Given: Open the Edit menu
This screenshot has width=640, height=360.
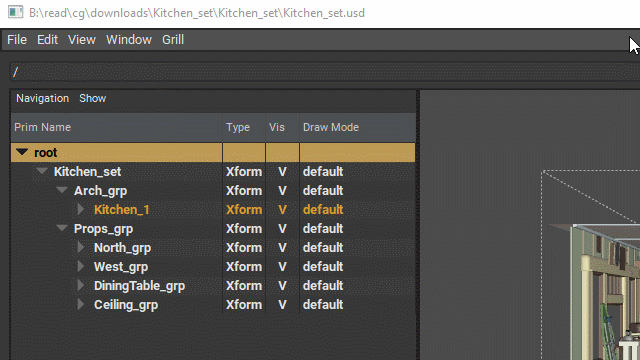Looking at the screenshot, I should point(47,40).
